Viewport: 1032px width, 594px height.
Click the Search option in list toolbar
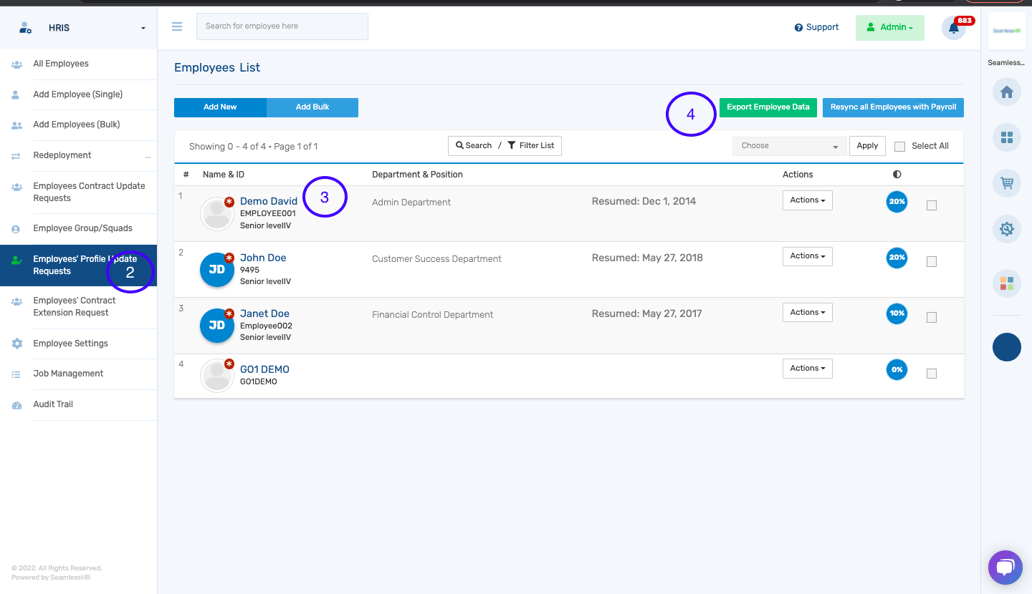tap(474, 146)
